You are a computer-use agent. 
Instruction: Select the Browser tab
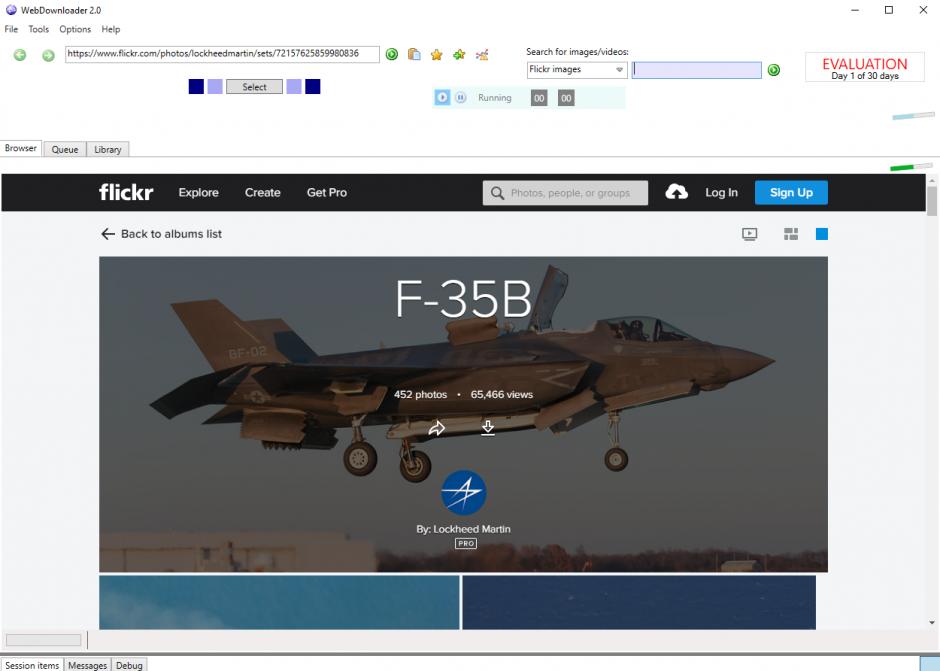click(x=21, y=148)
